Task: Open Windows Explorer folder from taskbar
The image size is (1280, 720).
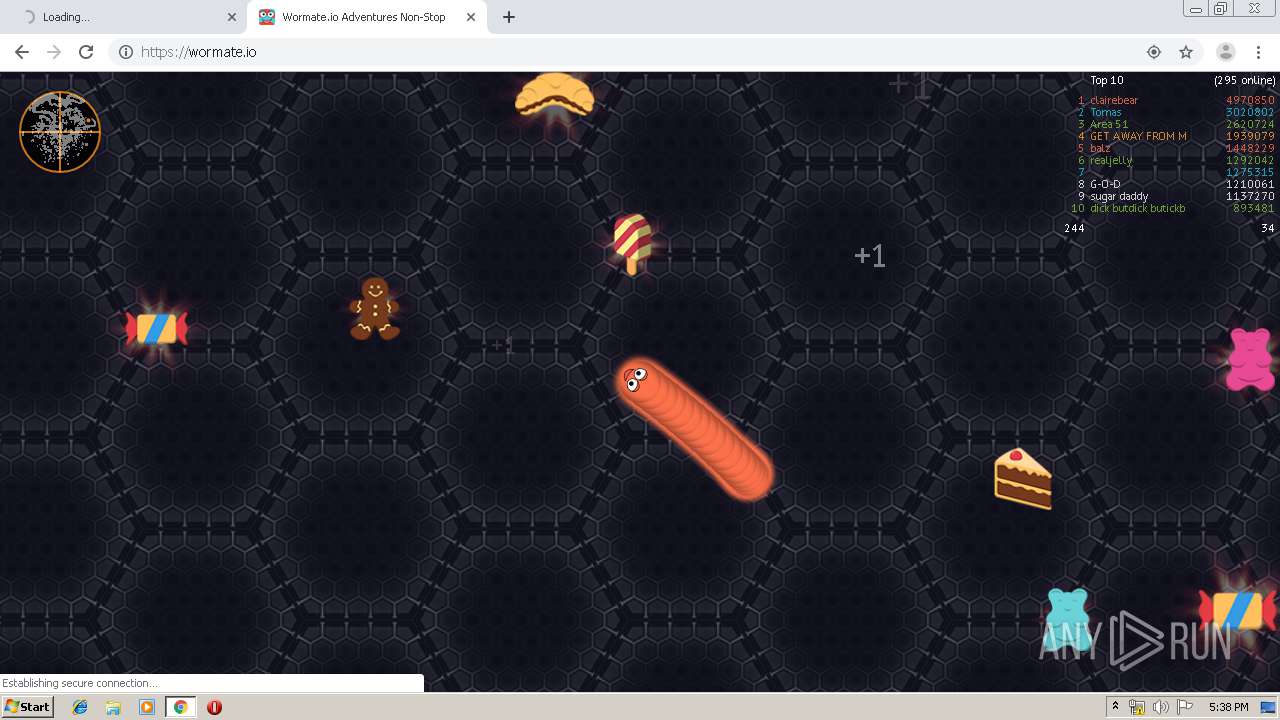Action: (113, 707)
